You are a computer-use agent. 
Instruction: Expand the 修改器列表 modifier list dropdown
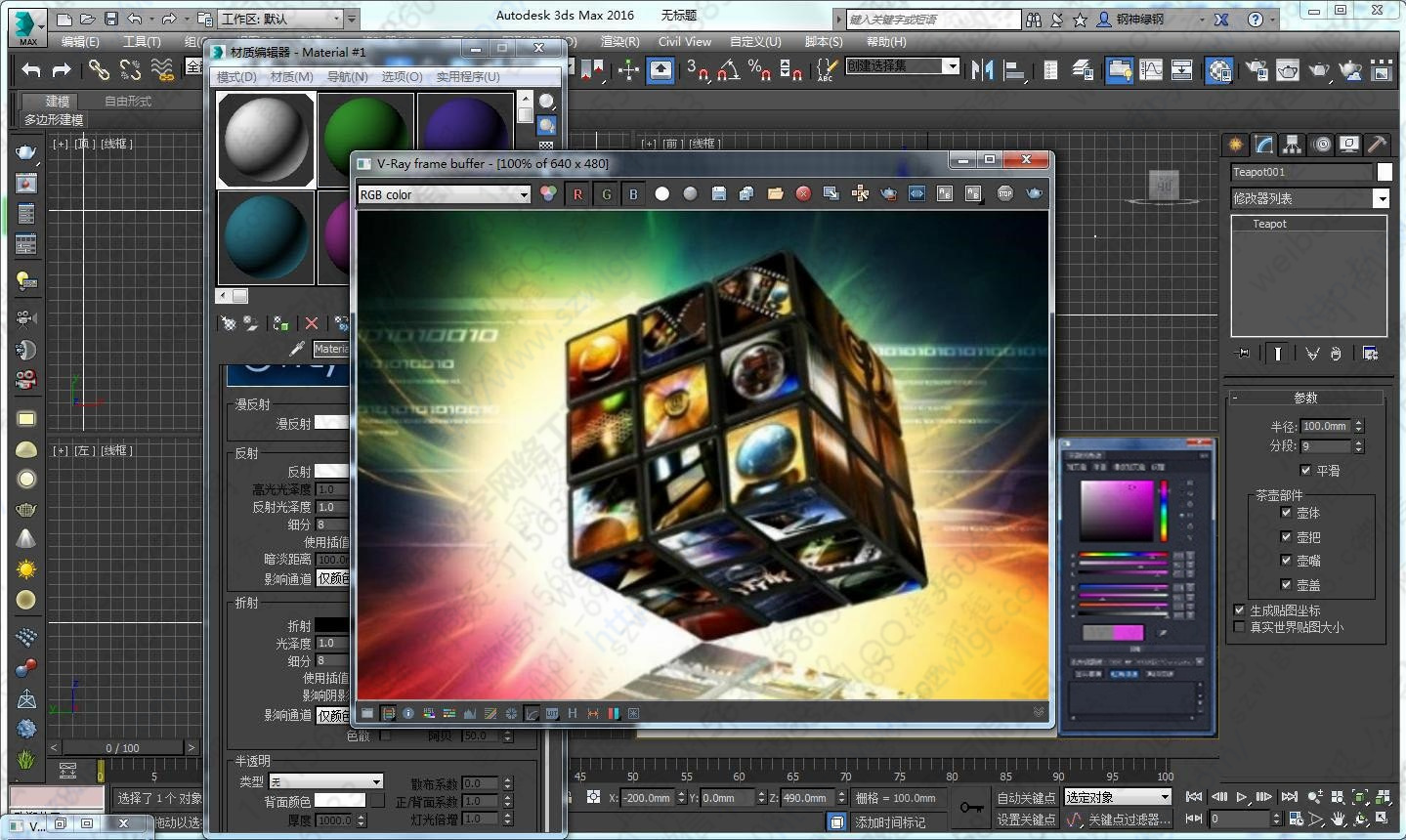coord(1381,198)
